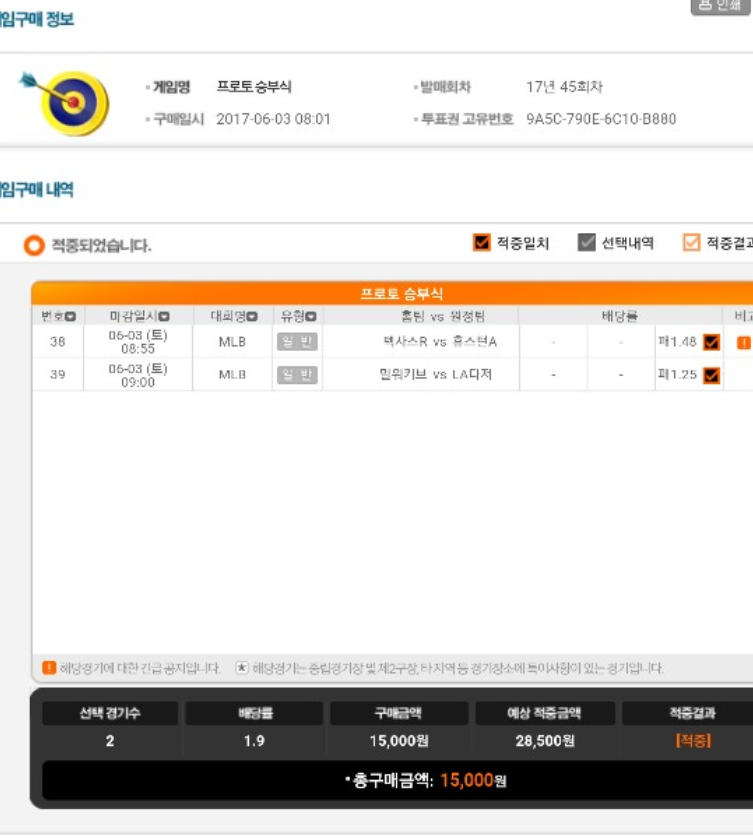The image size is (753, 838).
Task: Click the 일반 badge in row 38
Action: [297, 342]
